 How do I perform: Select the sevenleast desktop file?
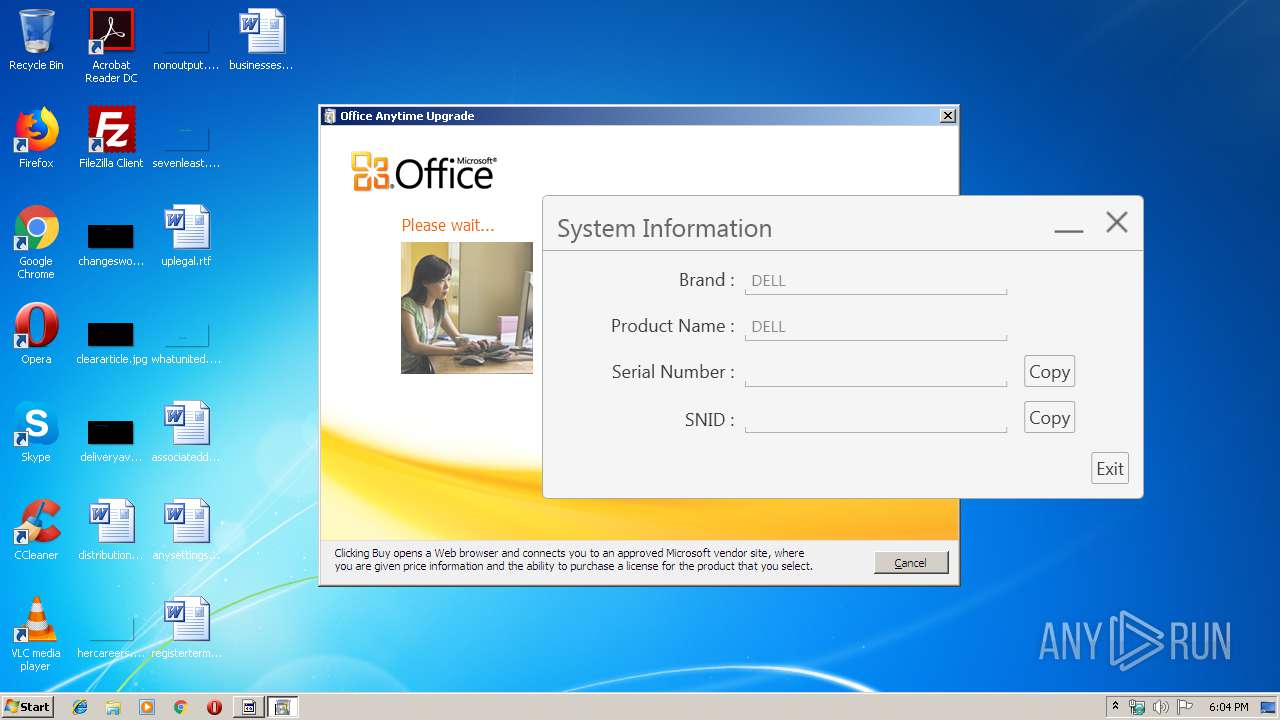186,138
